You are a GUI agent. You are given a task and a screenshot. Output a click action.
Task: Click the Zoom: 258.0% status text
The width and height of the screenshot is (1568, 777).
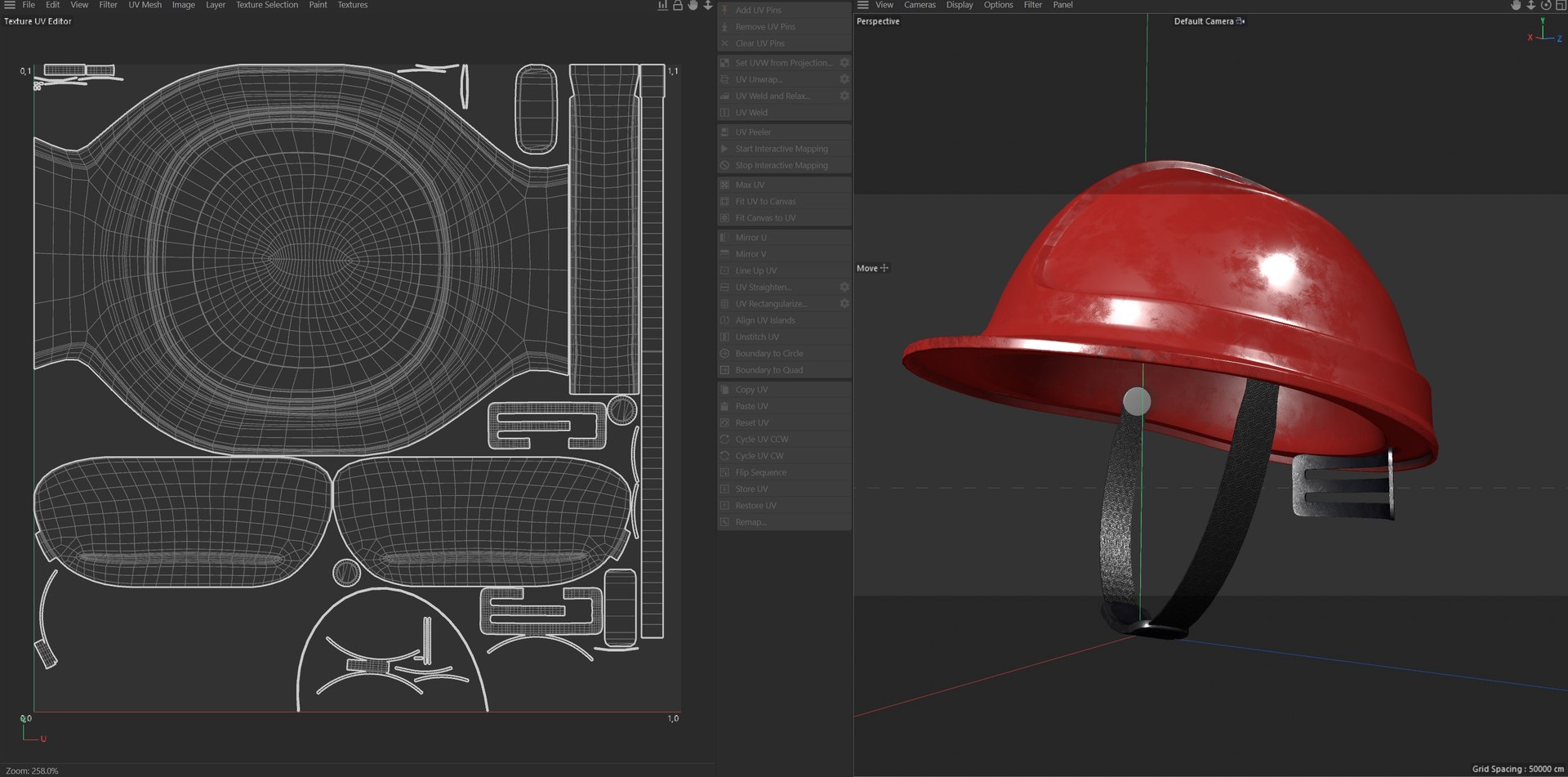32,770
